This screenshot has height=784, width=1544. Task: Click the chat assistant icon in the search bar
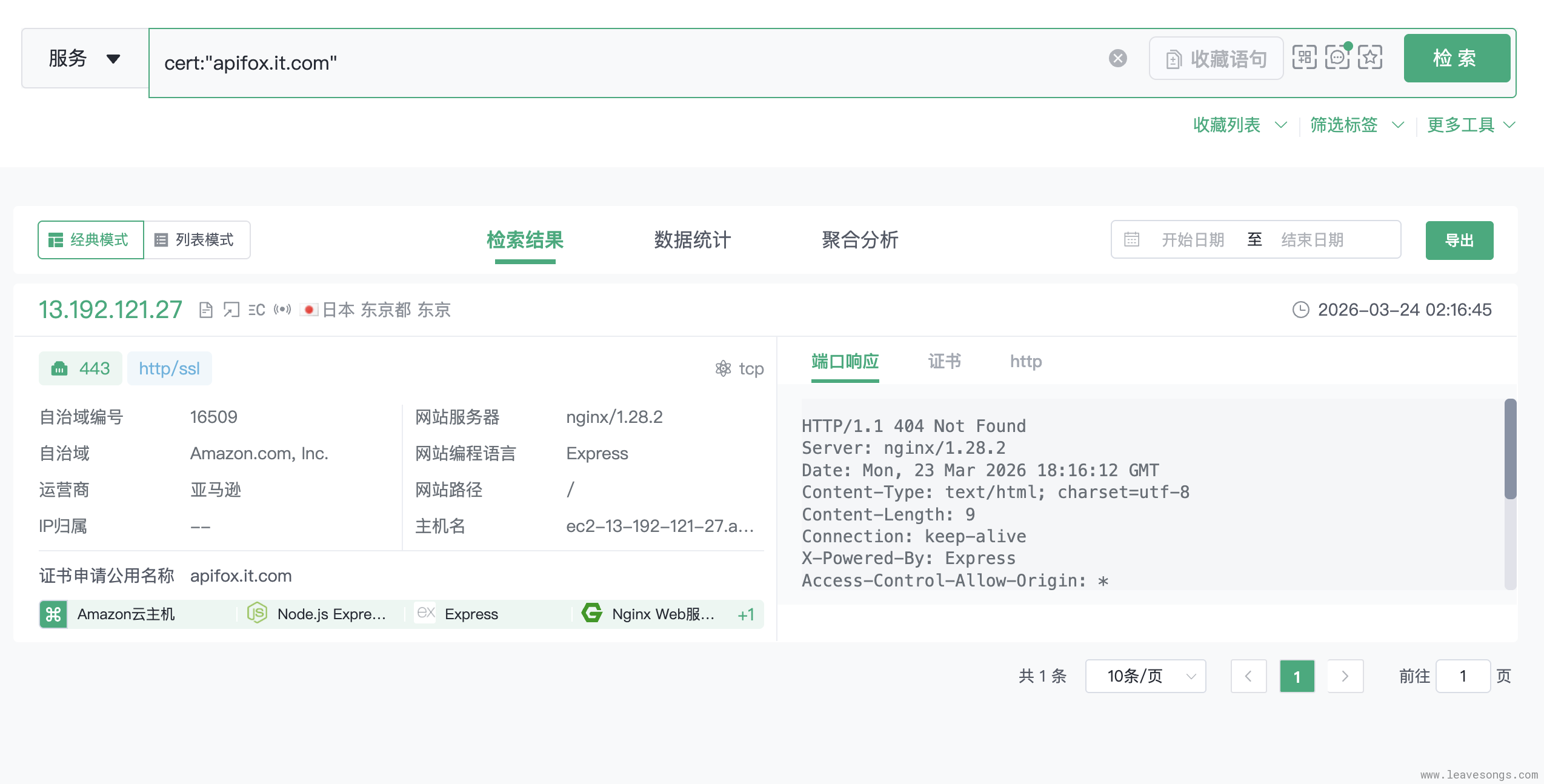coord(1337,58)
